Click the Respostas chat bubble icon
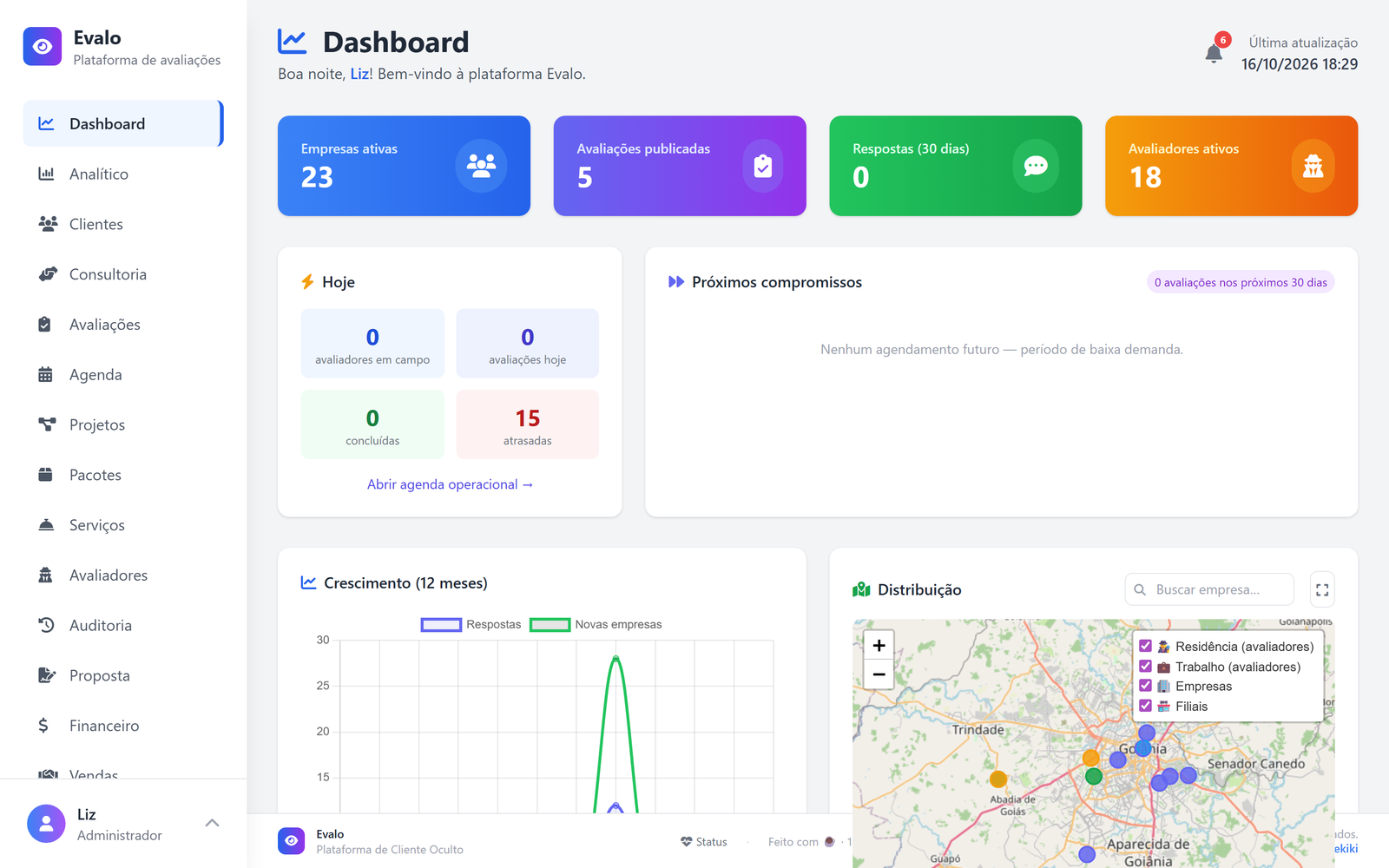Image resolution: width=1389 pixels, height=868 pixels. pos(1036,166)
